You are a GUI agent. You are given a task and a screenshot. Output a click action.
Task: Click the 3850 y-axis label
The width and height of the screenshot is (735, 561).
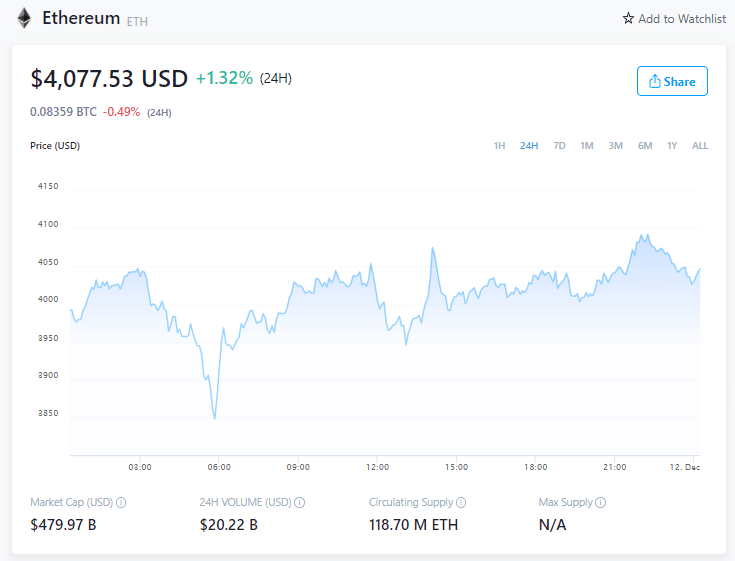pyautogui.click(x=48, y=413)
